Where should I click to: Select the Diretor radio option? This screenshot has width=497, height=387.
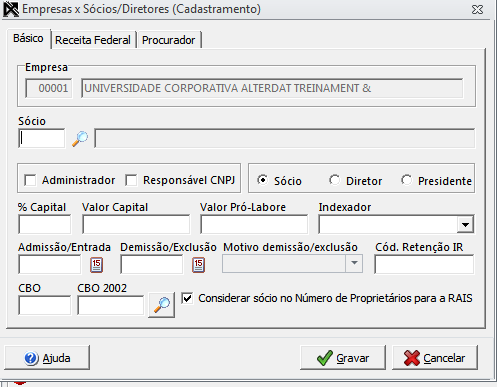(x=334, y=180)
